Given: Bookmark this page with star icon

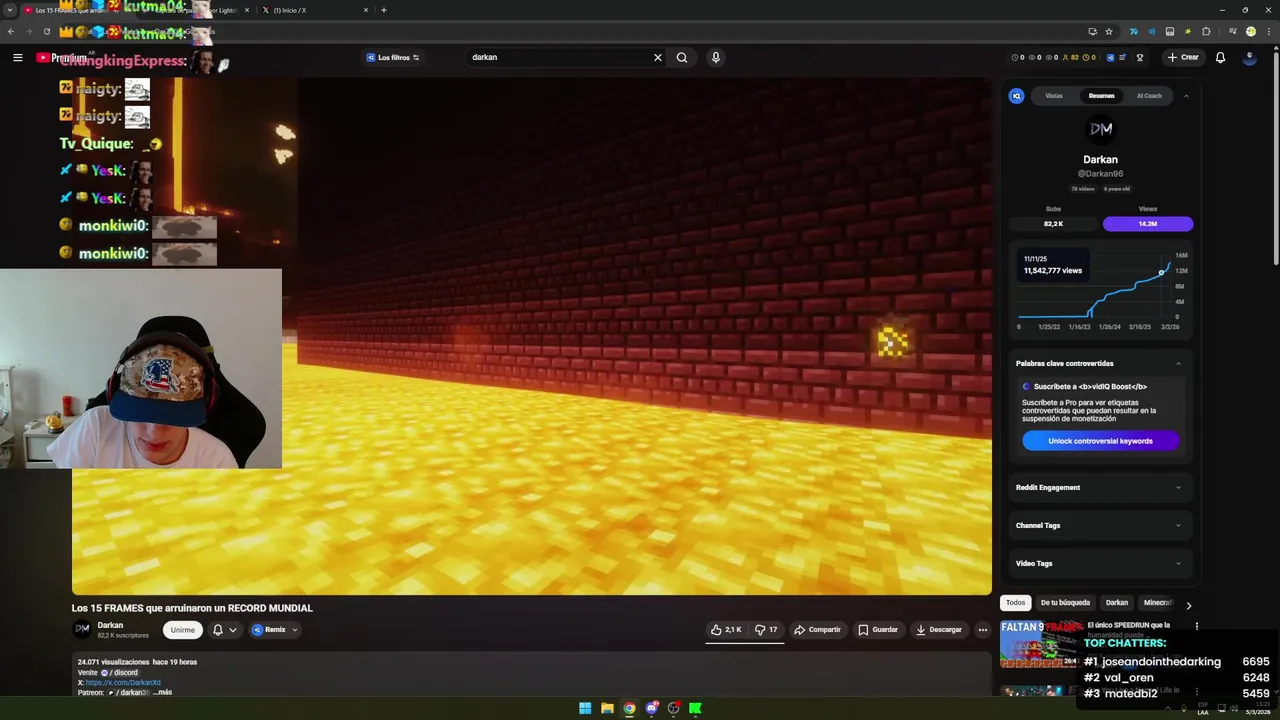Looking at the screenshot, I should (1109, 31).
